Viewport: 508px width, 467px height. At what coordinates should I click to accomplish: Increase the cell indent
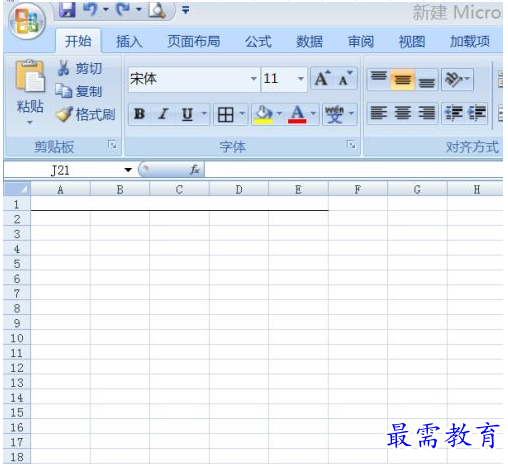point(477,113)
